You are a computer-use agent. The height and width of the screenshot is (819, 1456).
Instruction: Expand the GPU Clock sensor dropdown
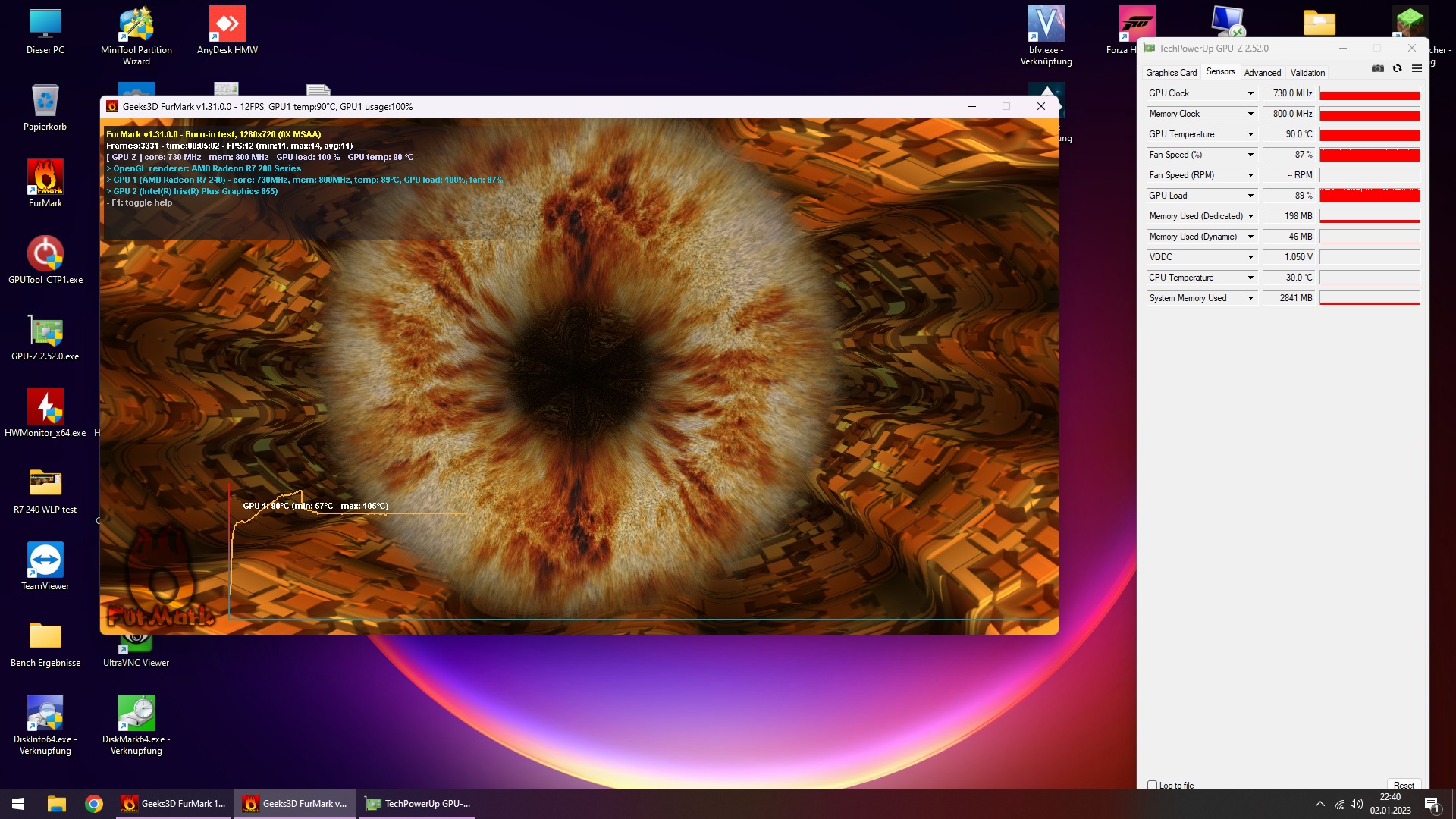click(x=1250, y=93)
